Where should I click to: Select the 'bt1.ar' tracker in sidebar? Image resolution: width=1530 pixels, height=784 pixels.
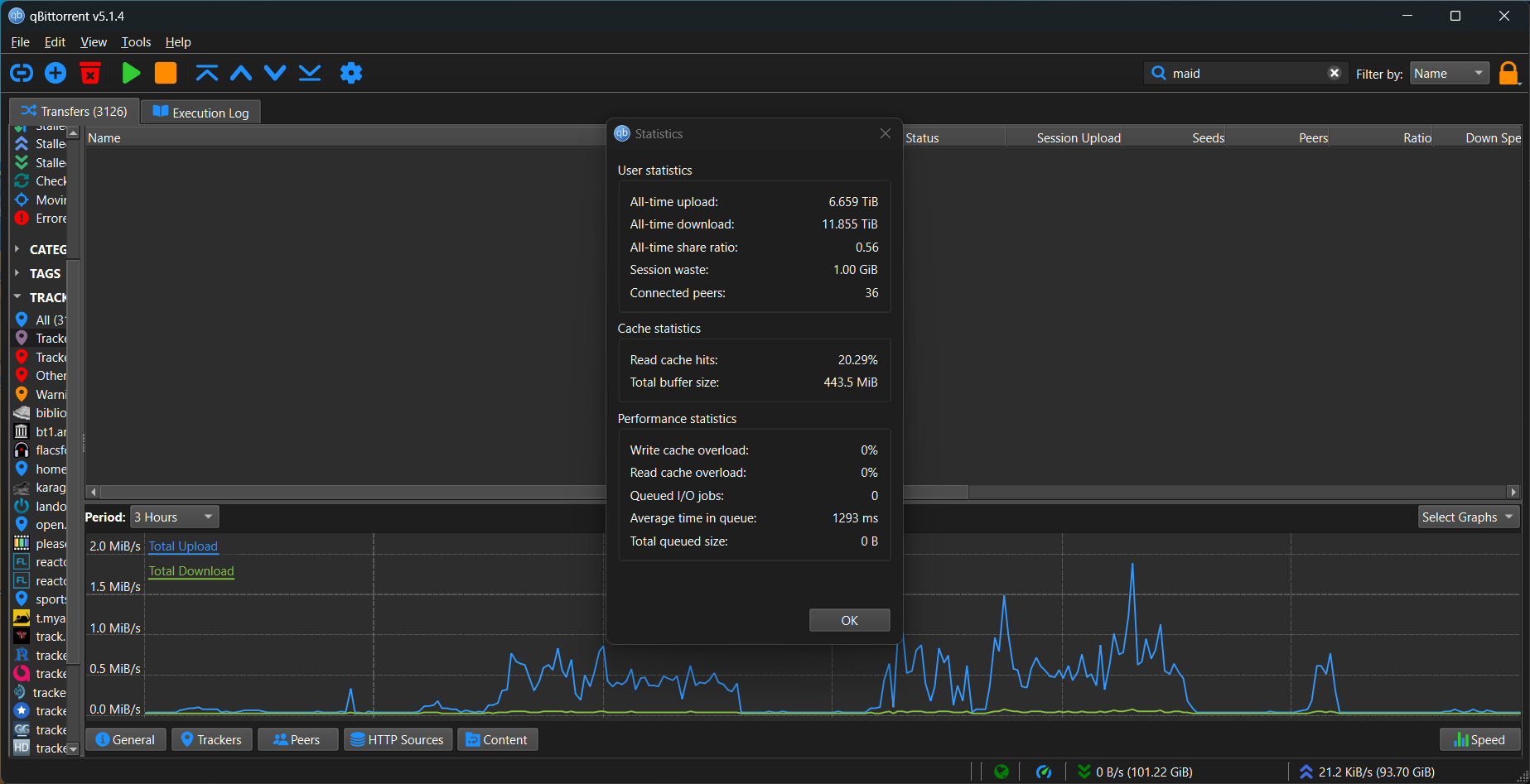tap(41, 431)
